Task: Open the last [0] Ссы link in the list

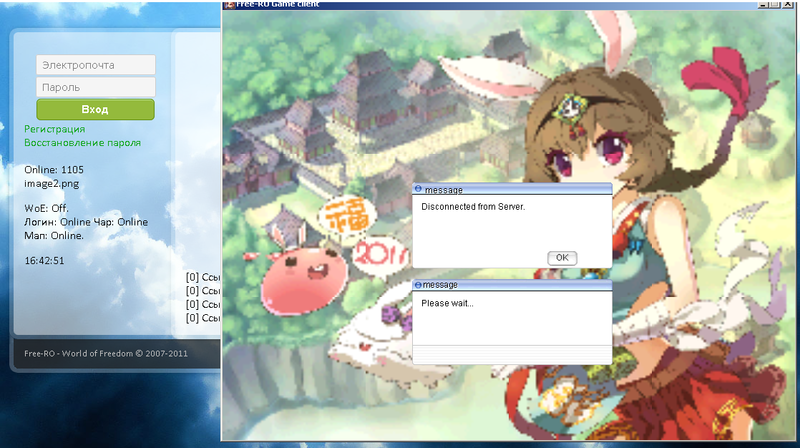Action: (x=203, y=318)
